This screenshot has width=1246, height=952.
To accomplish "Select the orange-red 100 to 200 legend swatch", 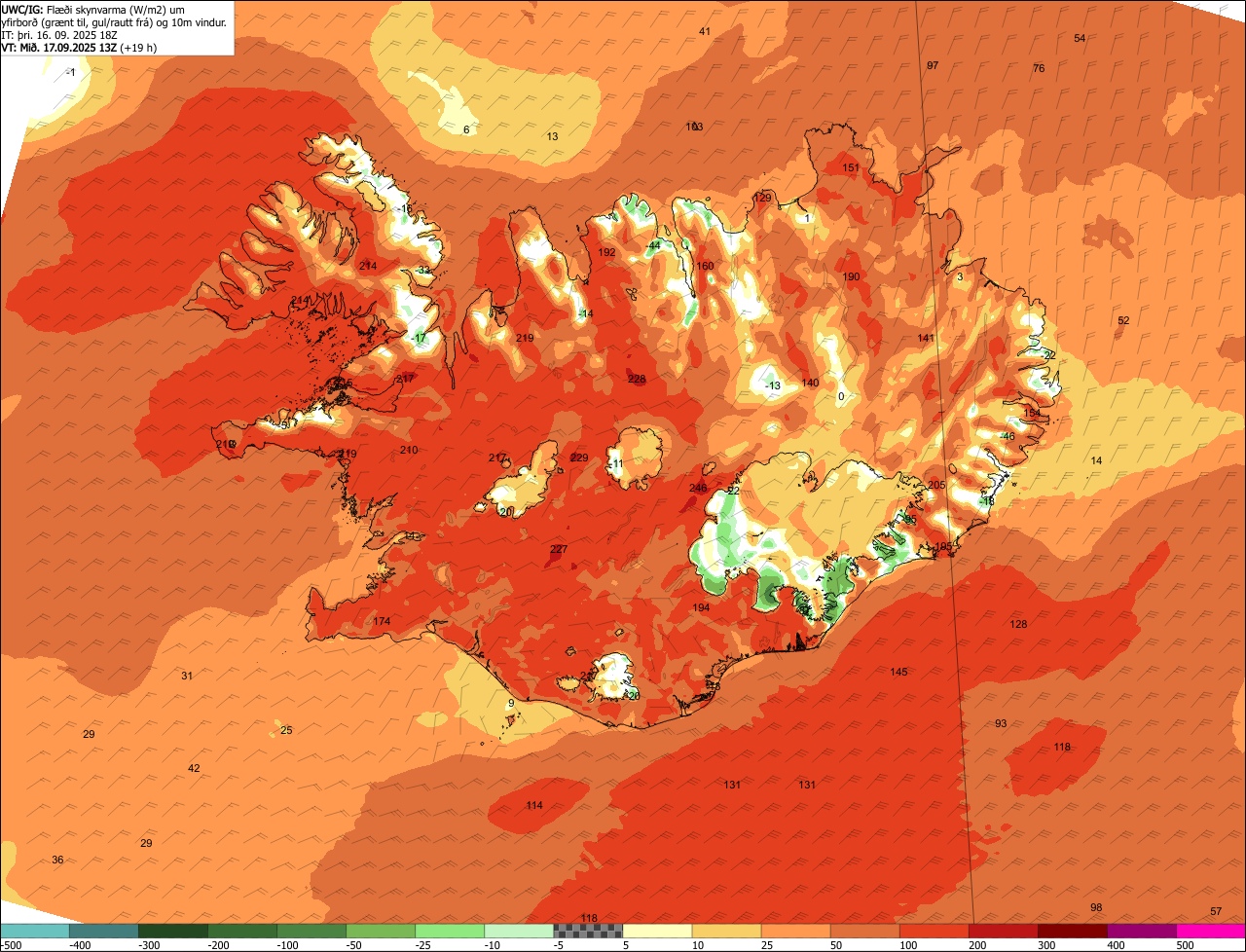I will tap(934, 931).
